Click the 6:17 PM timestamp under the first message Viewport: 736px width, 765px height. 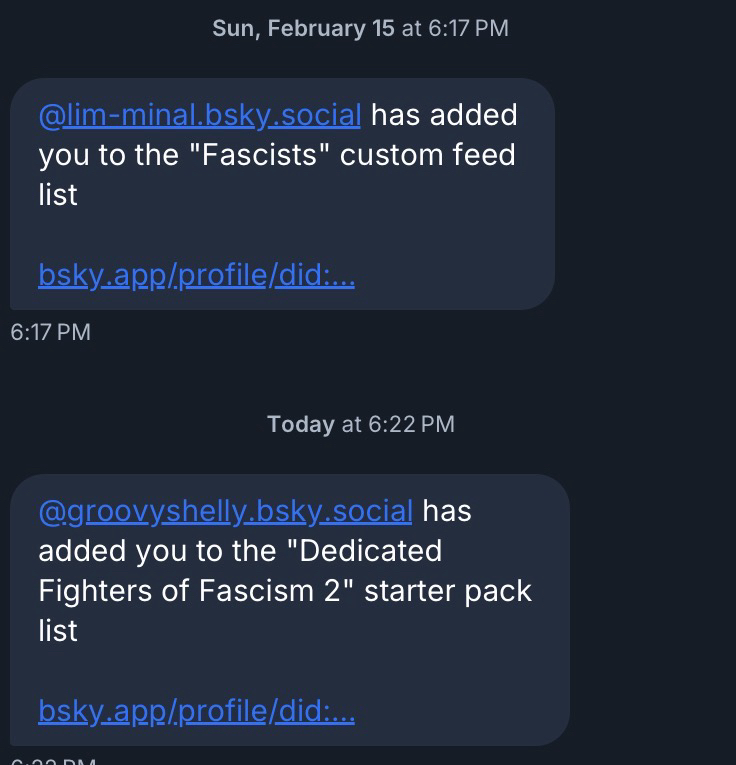[x=50, y=332]
